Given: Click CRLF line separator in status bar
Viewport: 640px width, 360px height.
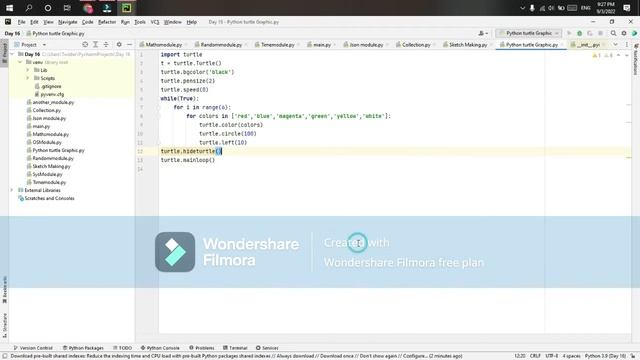Looking at the screenshot, I should pyautogui.click(x=535, y=356).
